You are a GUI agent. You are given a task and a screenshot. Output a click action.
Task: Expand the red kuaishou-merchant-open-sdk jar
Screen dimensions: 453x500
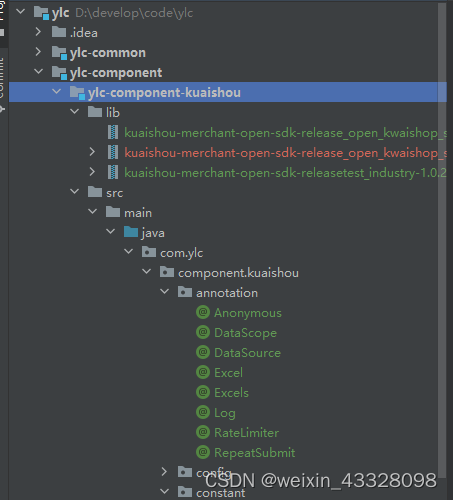92,152
